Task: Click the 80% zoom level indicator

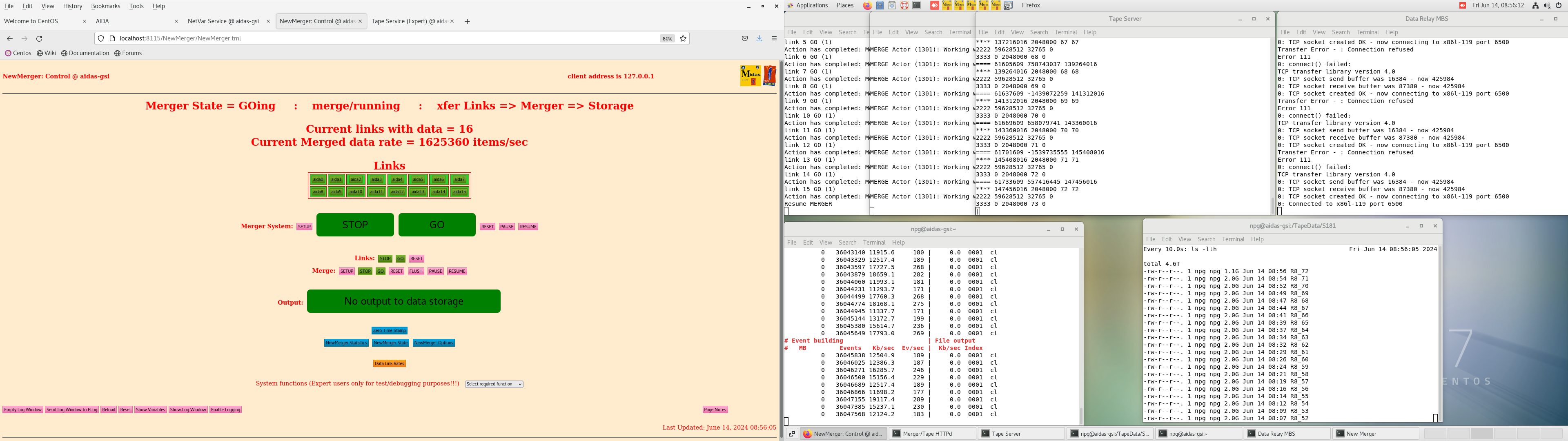Action: pyautogui.click(x=667, y=38)
